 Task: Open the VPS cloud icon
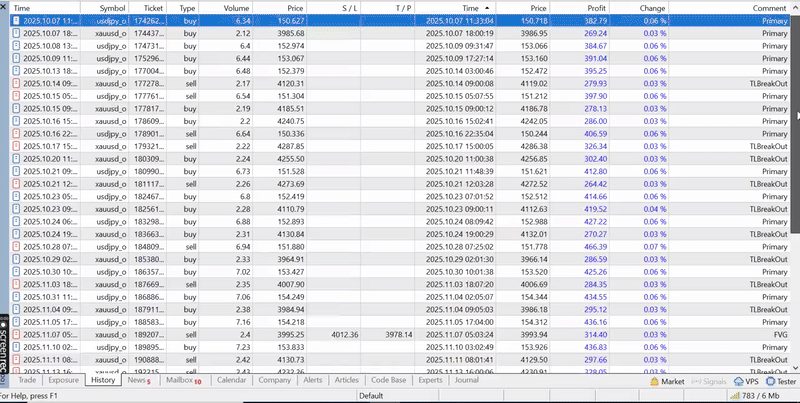(738, 381)
